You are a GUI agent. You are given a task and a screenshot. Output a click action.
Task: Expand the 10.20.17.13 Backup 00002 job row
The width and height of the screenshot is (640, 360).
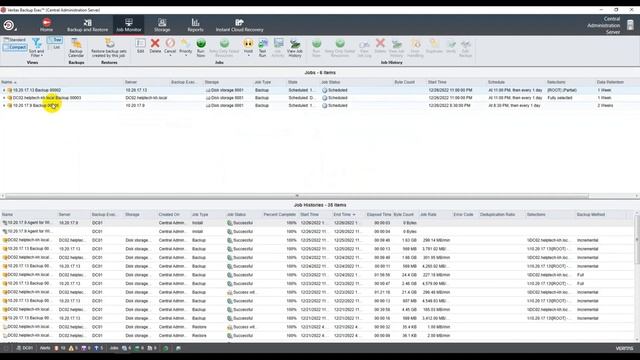pyautogui.click(x=4, y=90)
